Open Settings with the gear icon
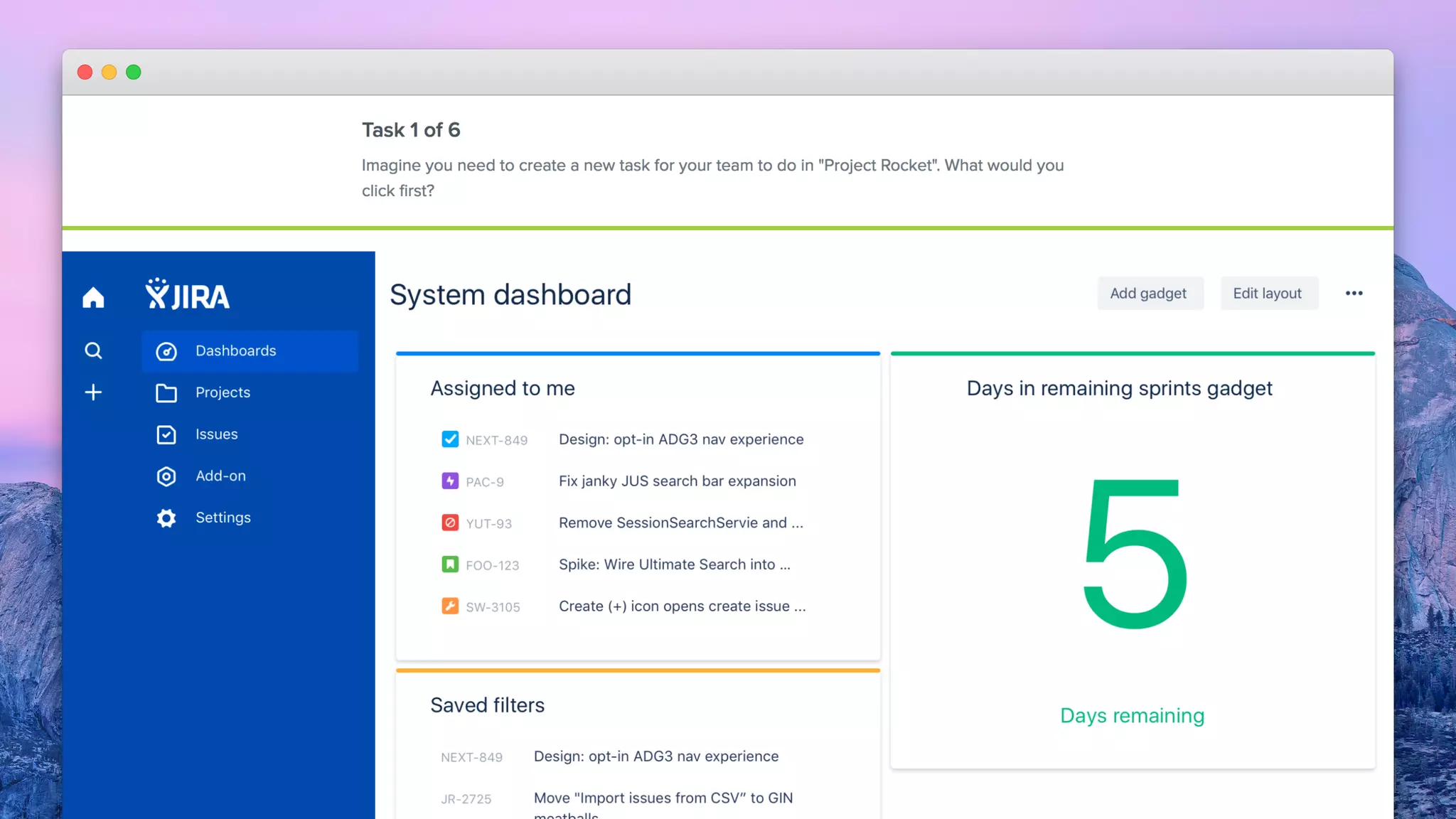Image resolution: width=1456 pixels, height=819 pixels. click(166, 518)
